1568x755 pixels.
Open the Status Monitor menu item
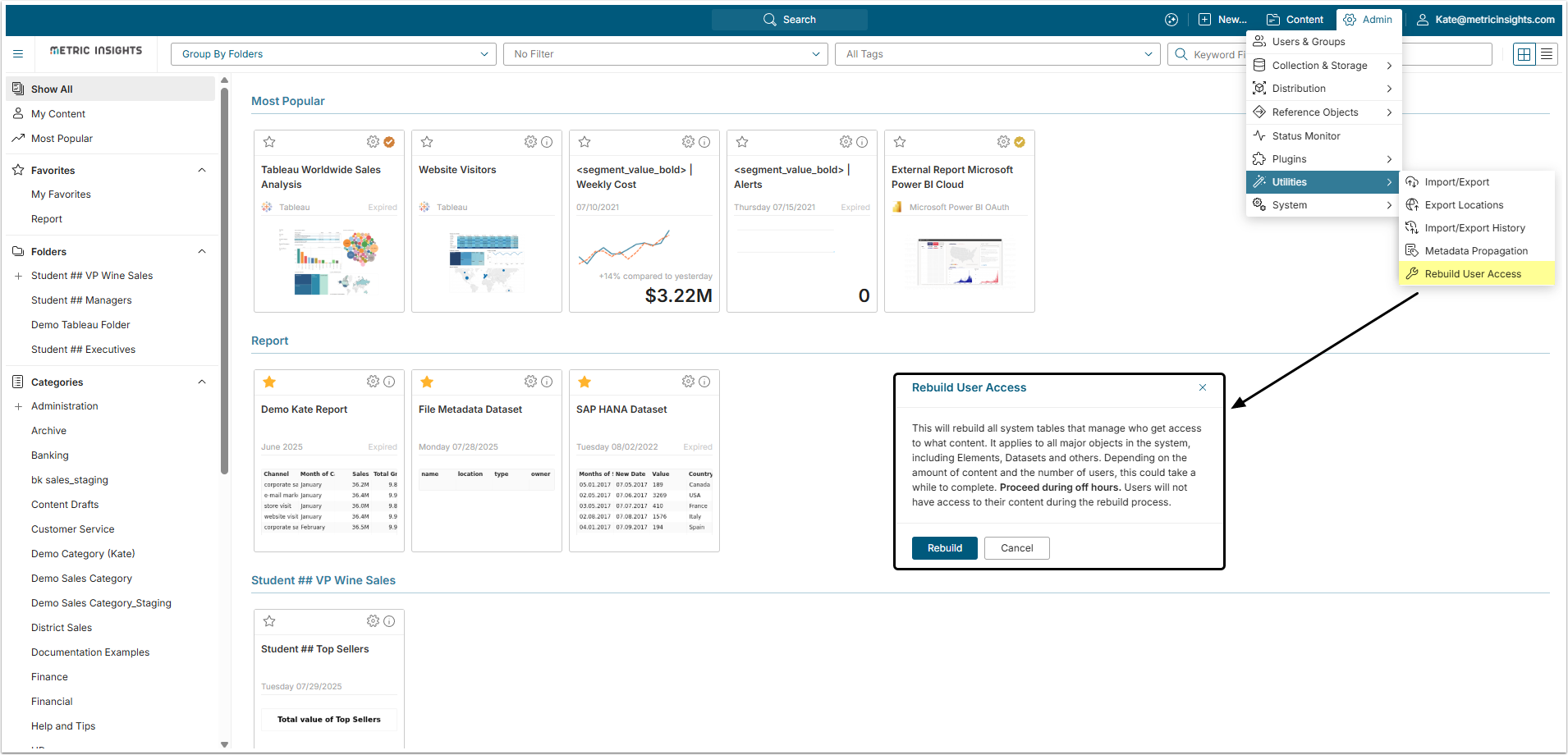(x=1324, y=136)
